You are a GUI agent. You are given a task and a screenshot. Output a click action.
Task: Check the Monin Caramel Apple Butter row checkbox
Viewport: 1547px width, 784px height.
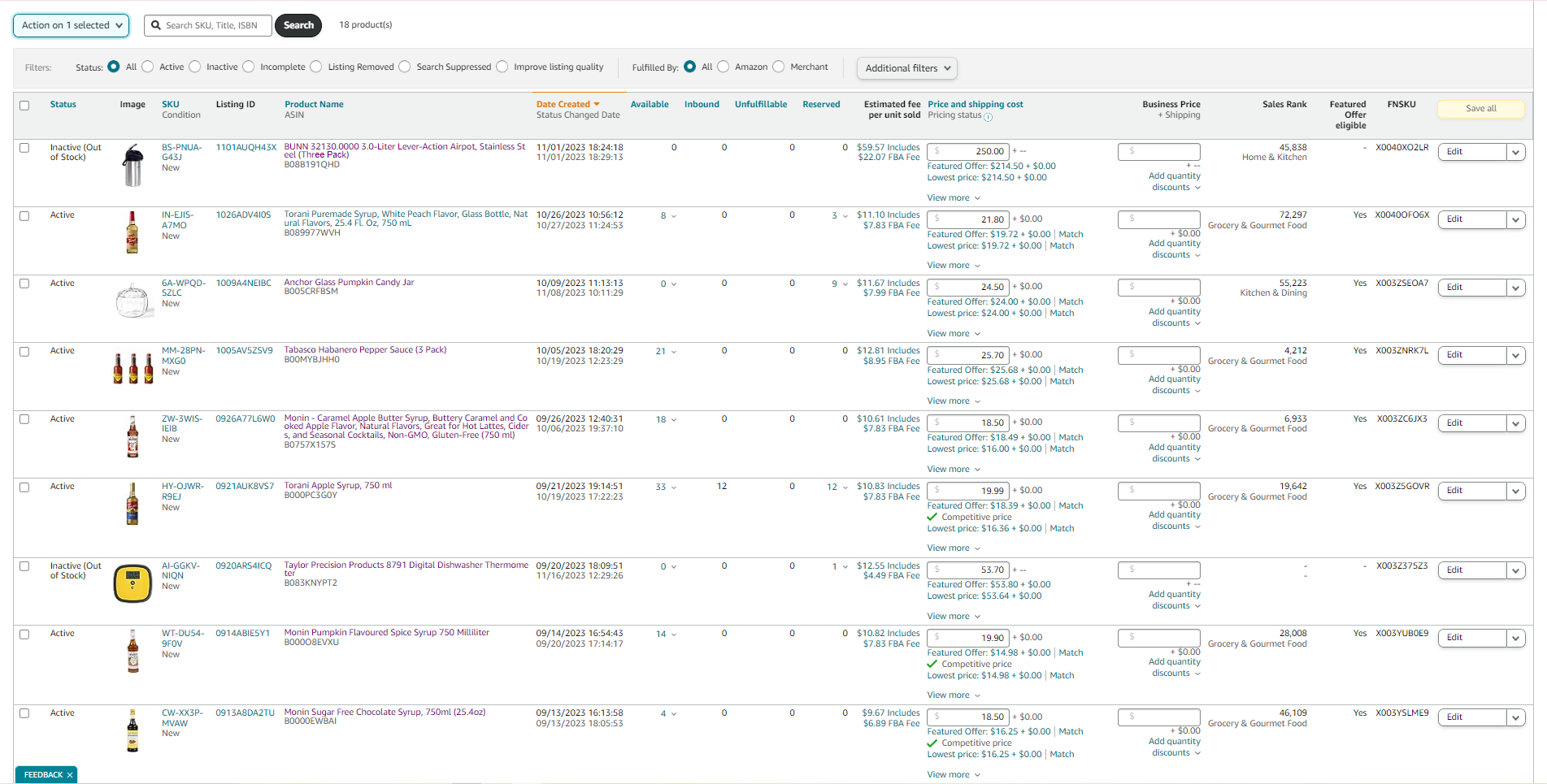click(x=24, y=419)
